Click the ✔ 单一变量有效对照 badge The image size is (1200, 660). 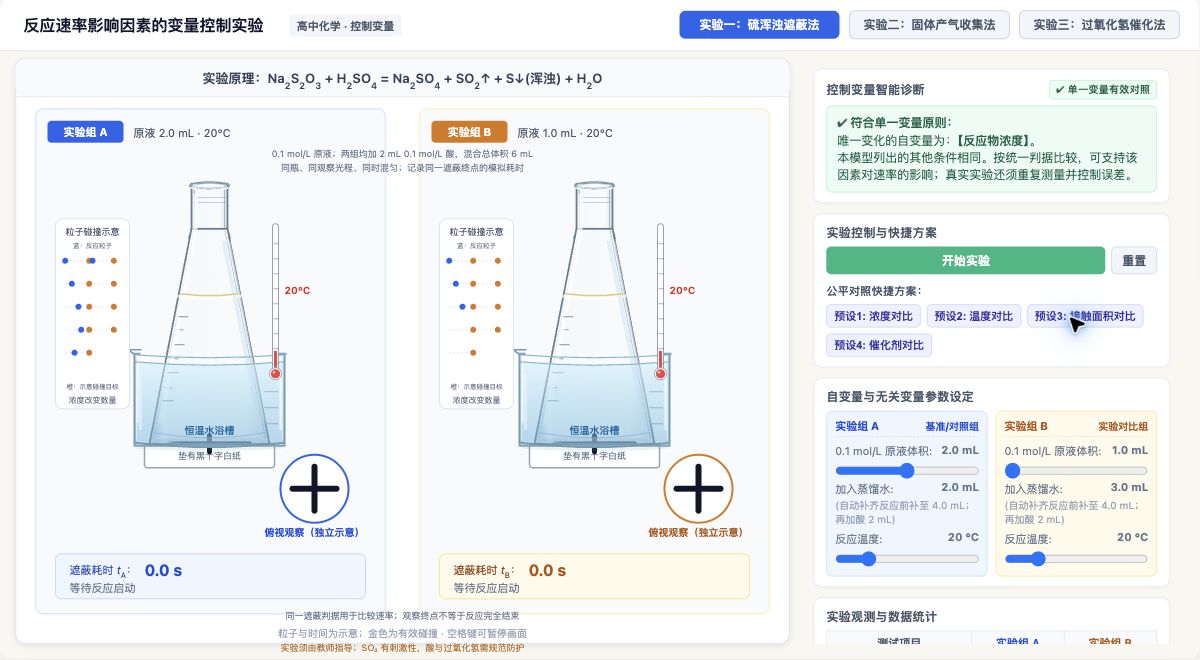click(1102, 89)
